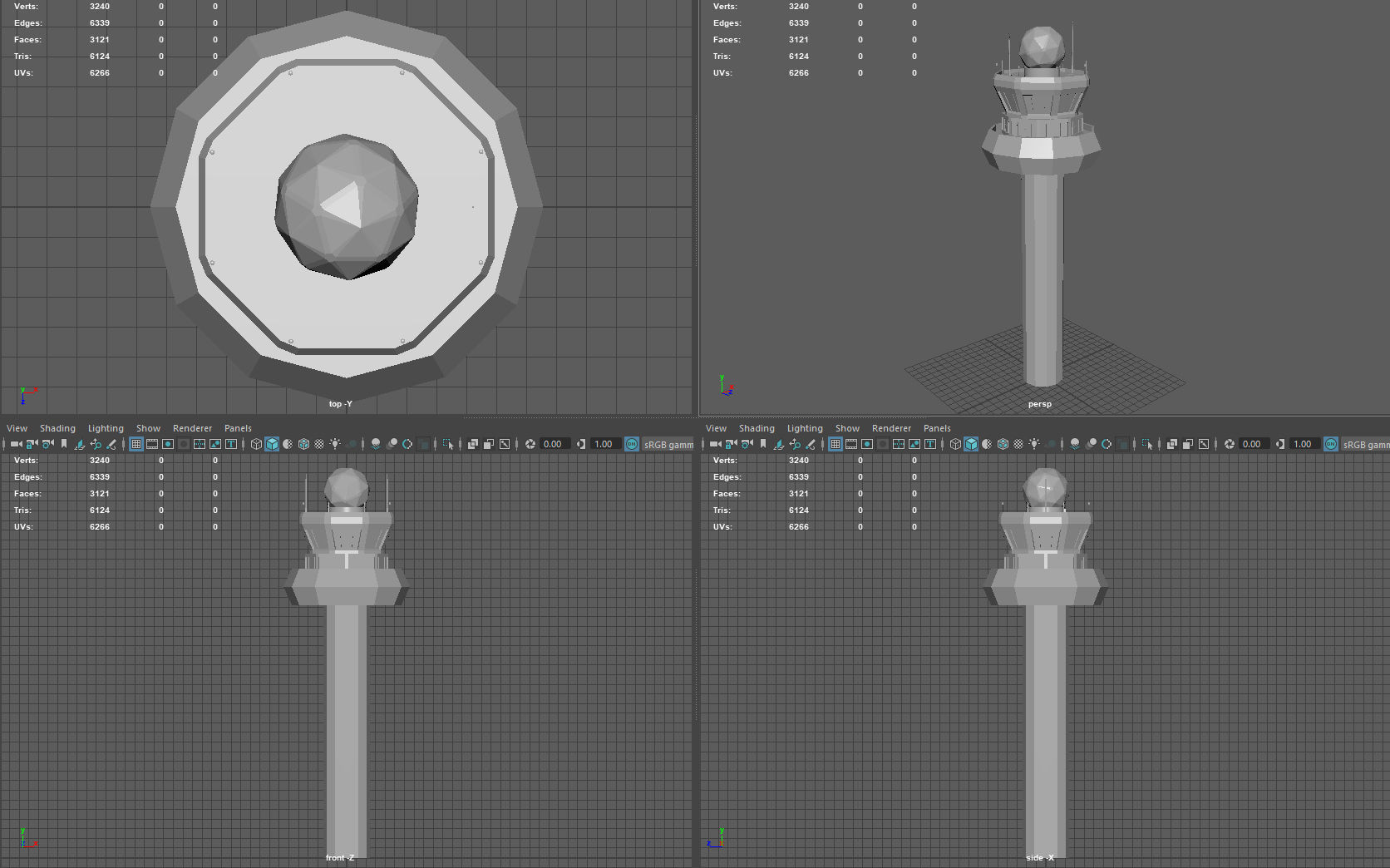The height and width of the screenshot is (868, 1390).
Task: Open Shading menu of front view panel
Action: coord(57,428)
